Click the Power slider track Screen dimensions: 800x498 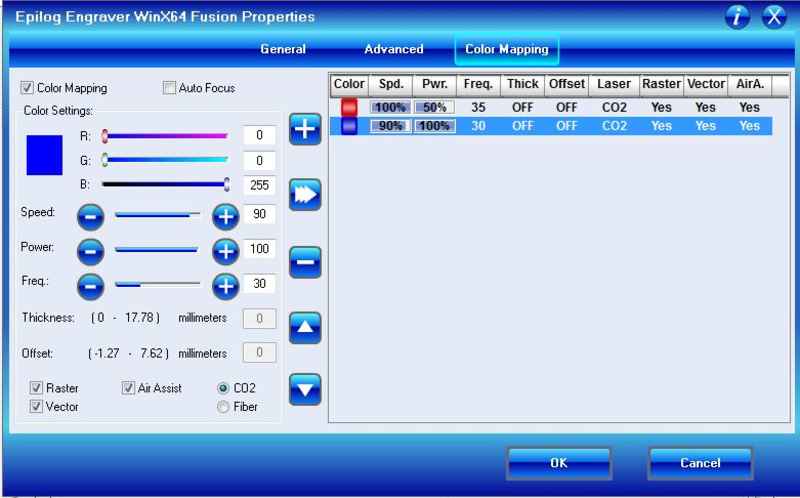pos(157,250)
